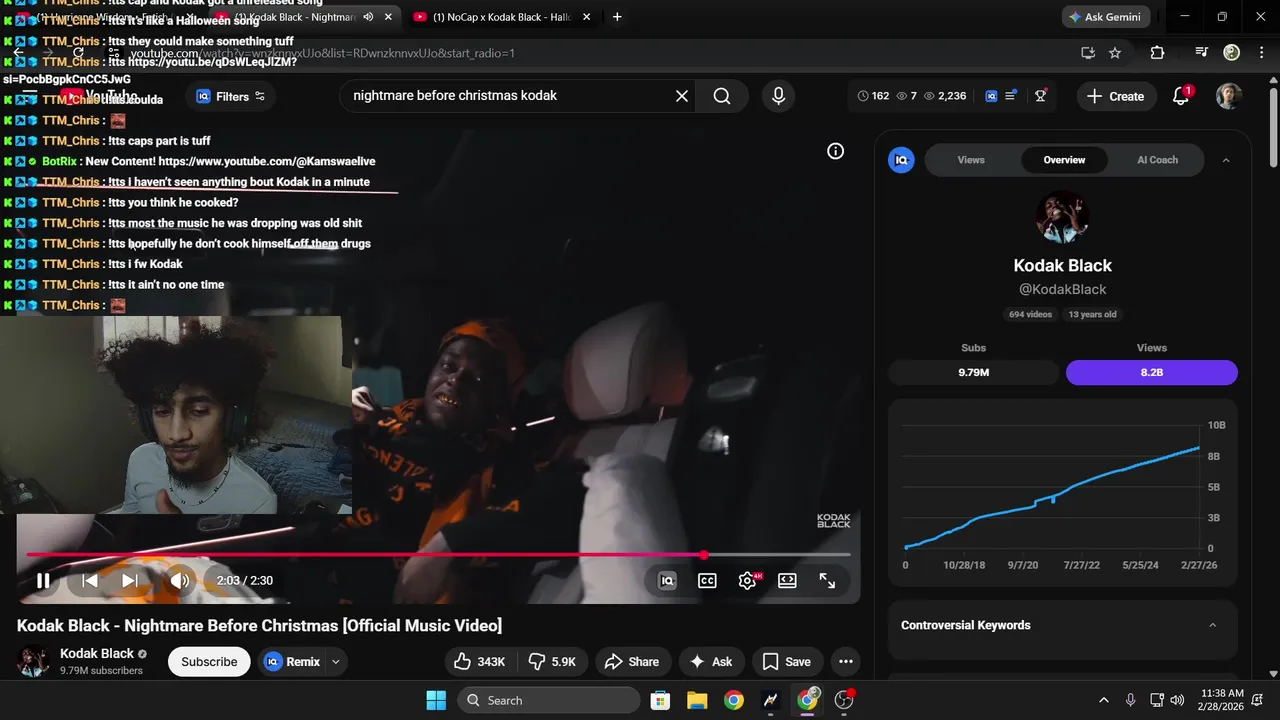Open the Filters button near search
This screenshot has width=1280, height=720.
coord(231,96)
